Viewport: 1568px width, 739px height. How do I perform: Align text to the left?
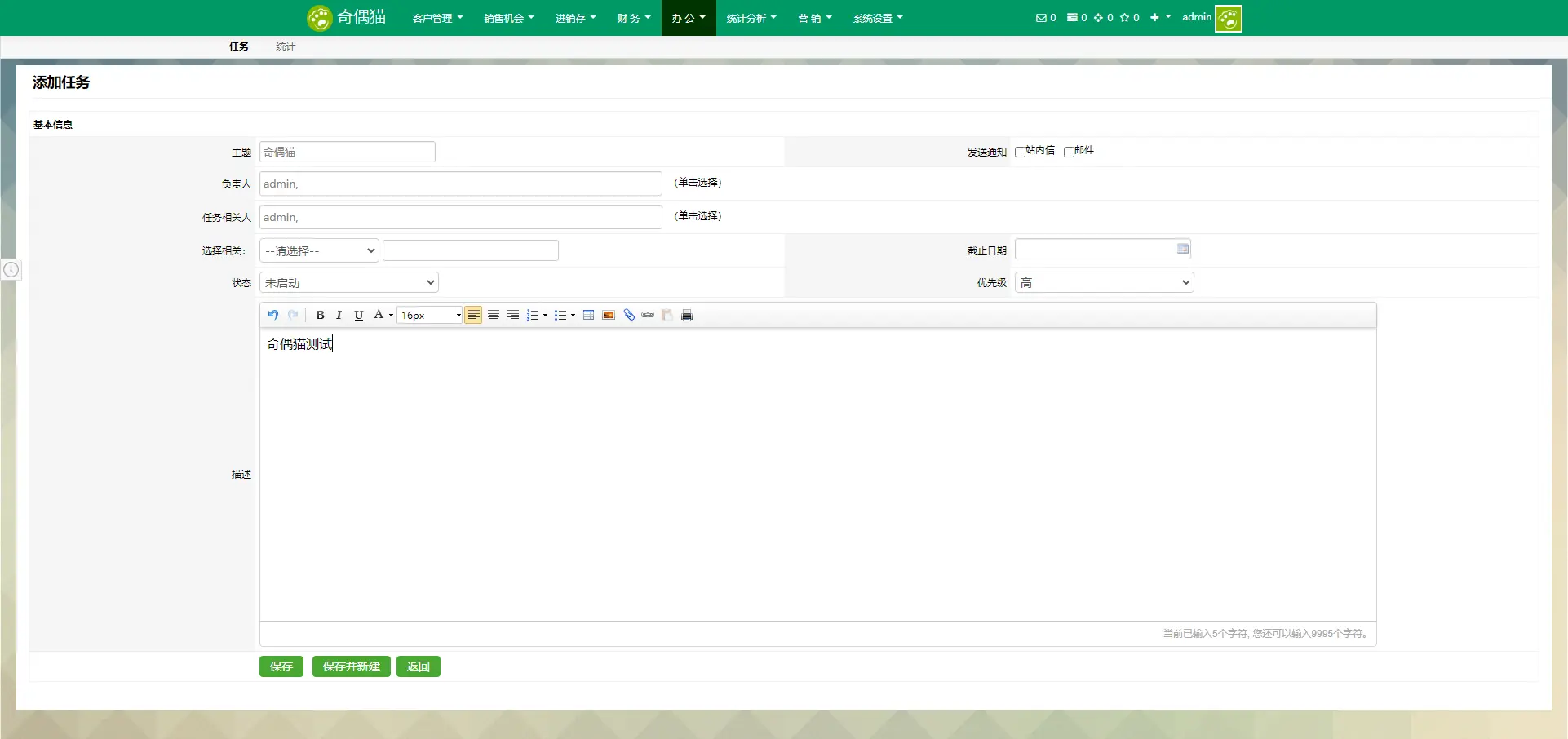[x=473, y=315]
